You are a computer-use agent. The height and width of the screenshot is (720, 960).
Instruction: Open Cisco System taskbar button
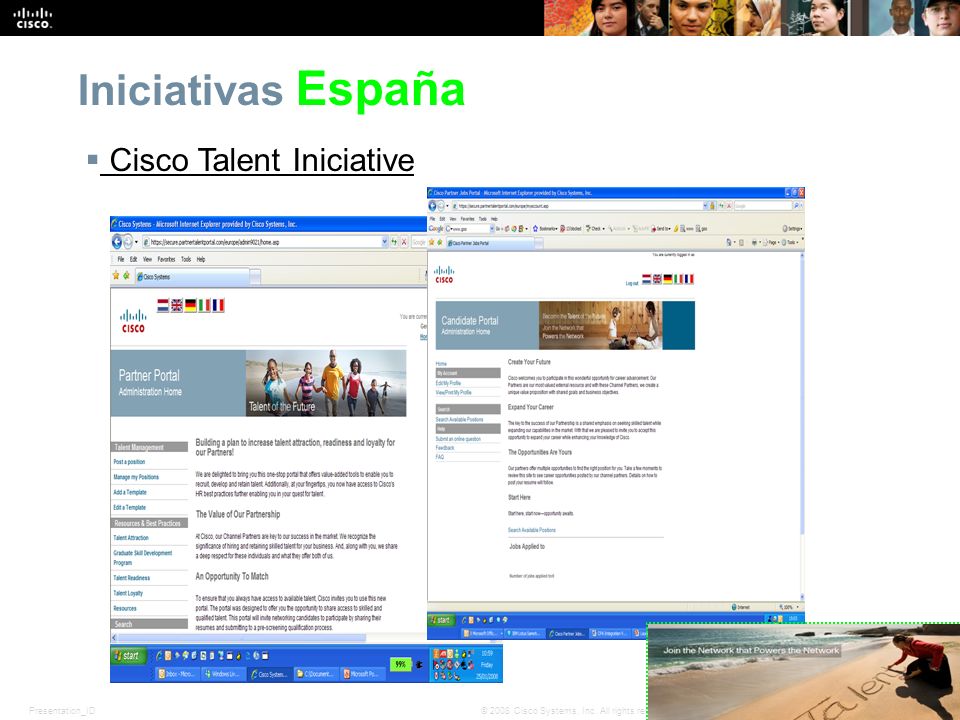pyautogui.click(x=269, y=673)
